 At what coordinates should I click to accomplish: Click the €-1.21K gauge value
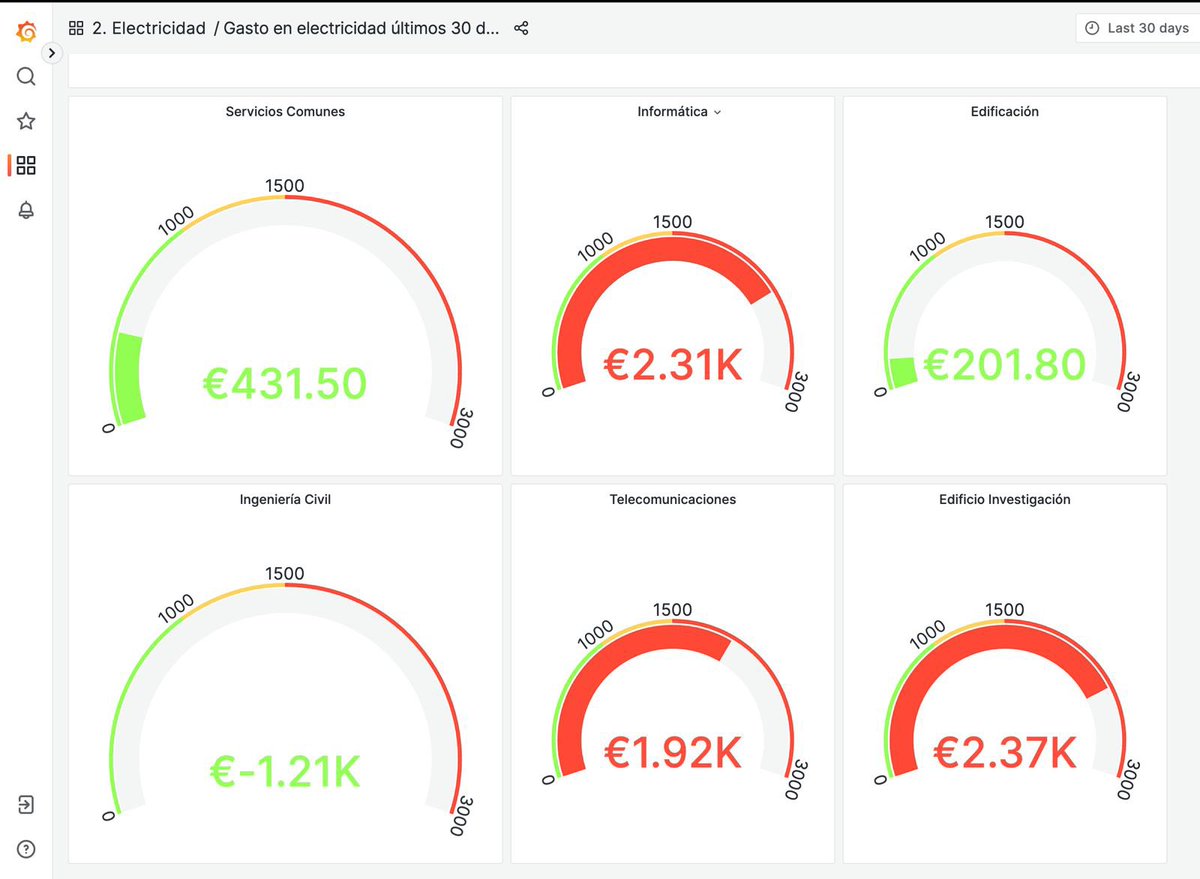click(x=285, y=771)
